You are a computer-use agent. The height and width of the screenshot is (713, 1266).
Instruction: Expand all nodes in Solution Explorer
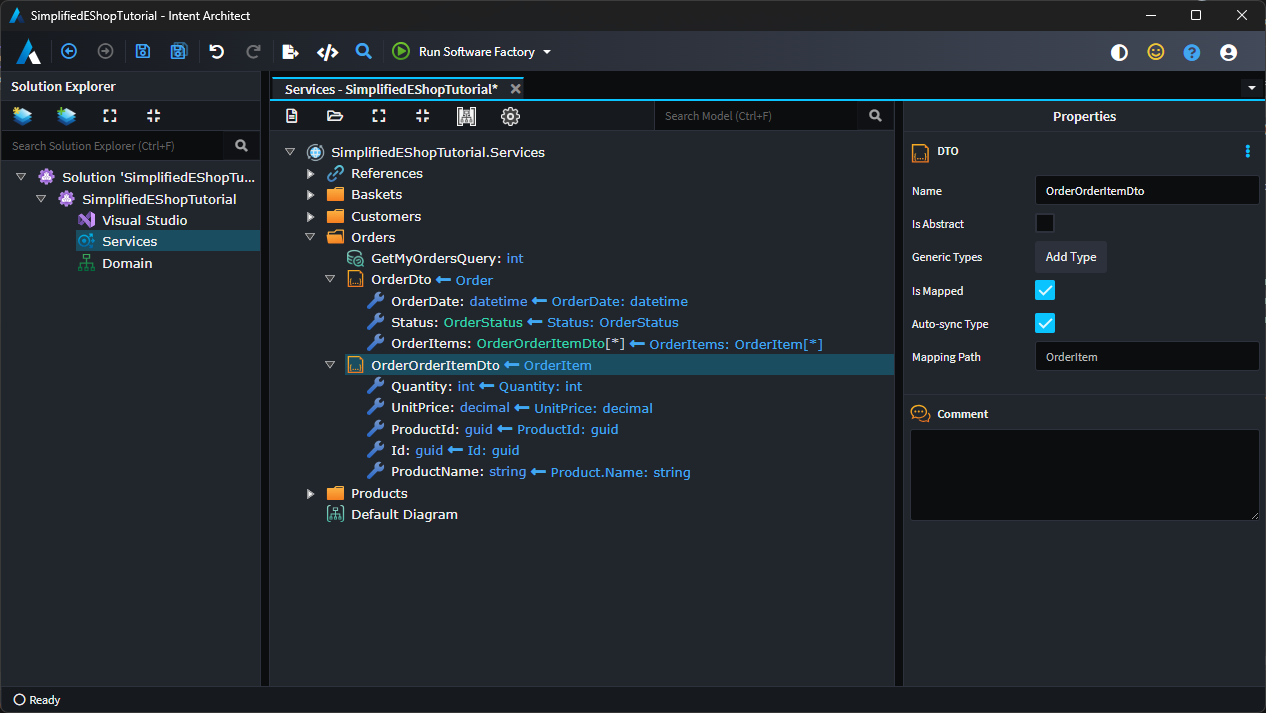[110, 116]
